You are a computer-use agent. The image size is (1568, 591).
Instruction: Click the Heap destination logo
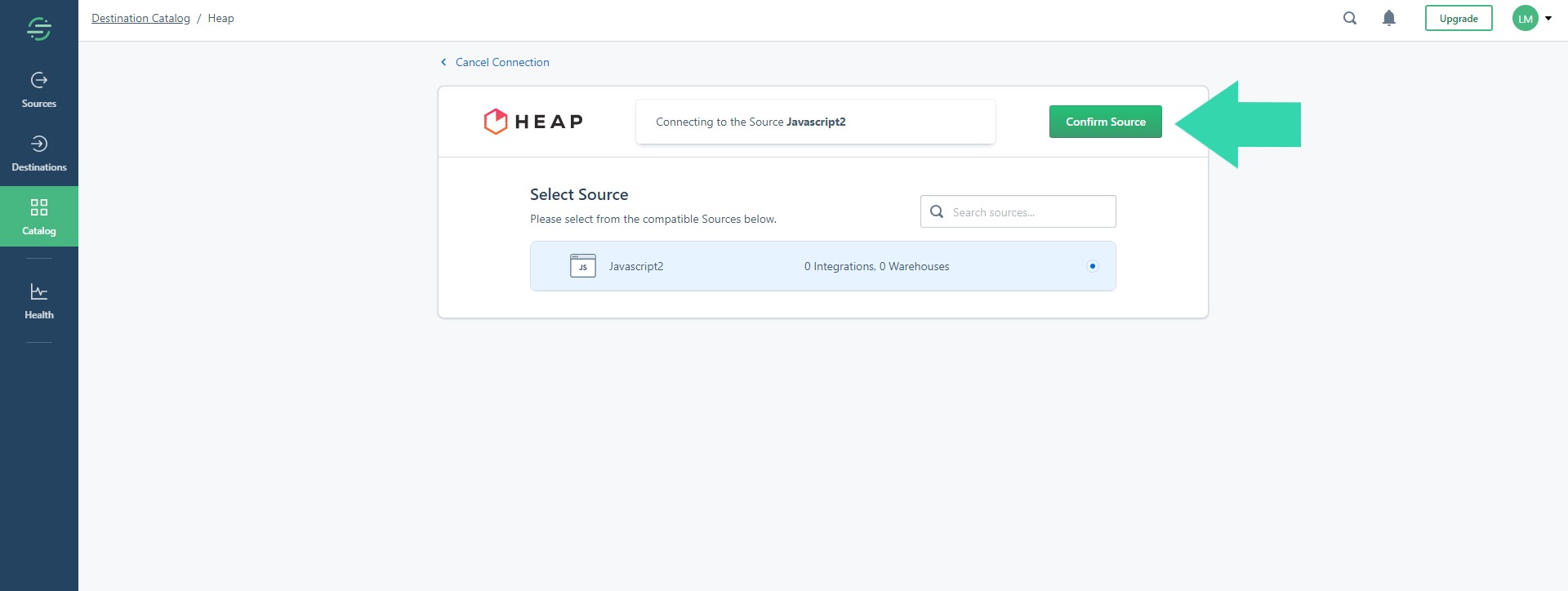coord(532,121)
